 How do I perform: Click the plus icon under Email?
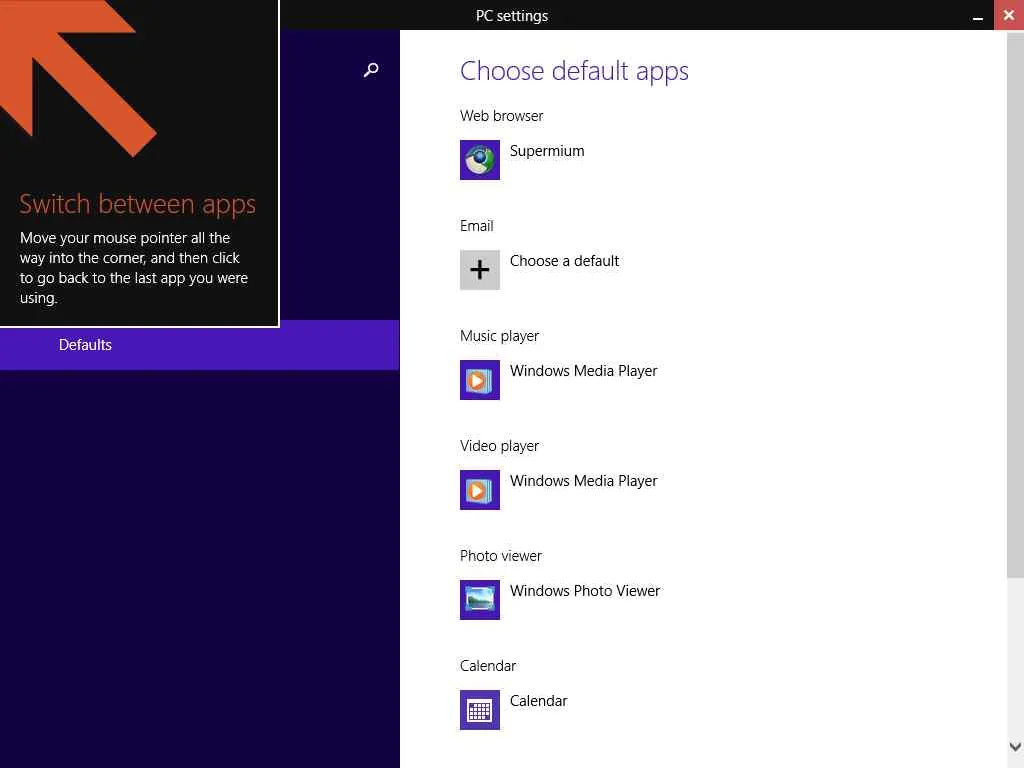pos(479,270)
